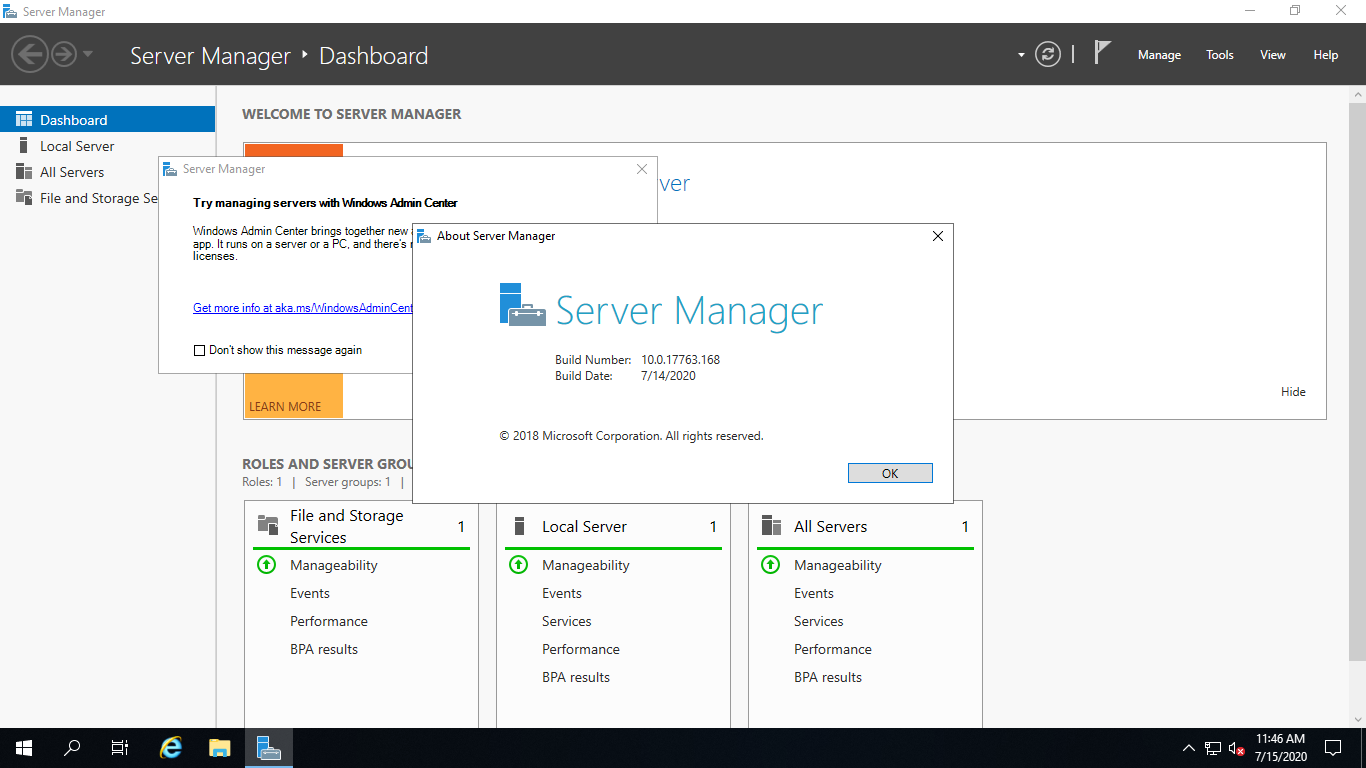Open Events in File and Storage Services tile
This screenshot has width=1366, height=768.
click(x=310, y=593)
